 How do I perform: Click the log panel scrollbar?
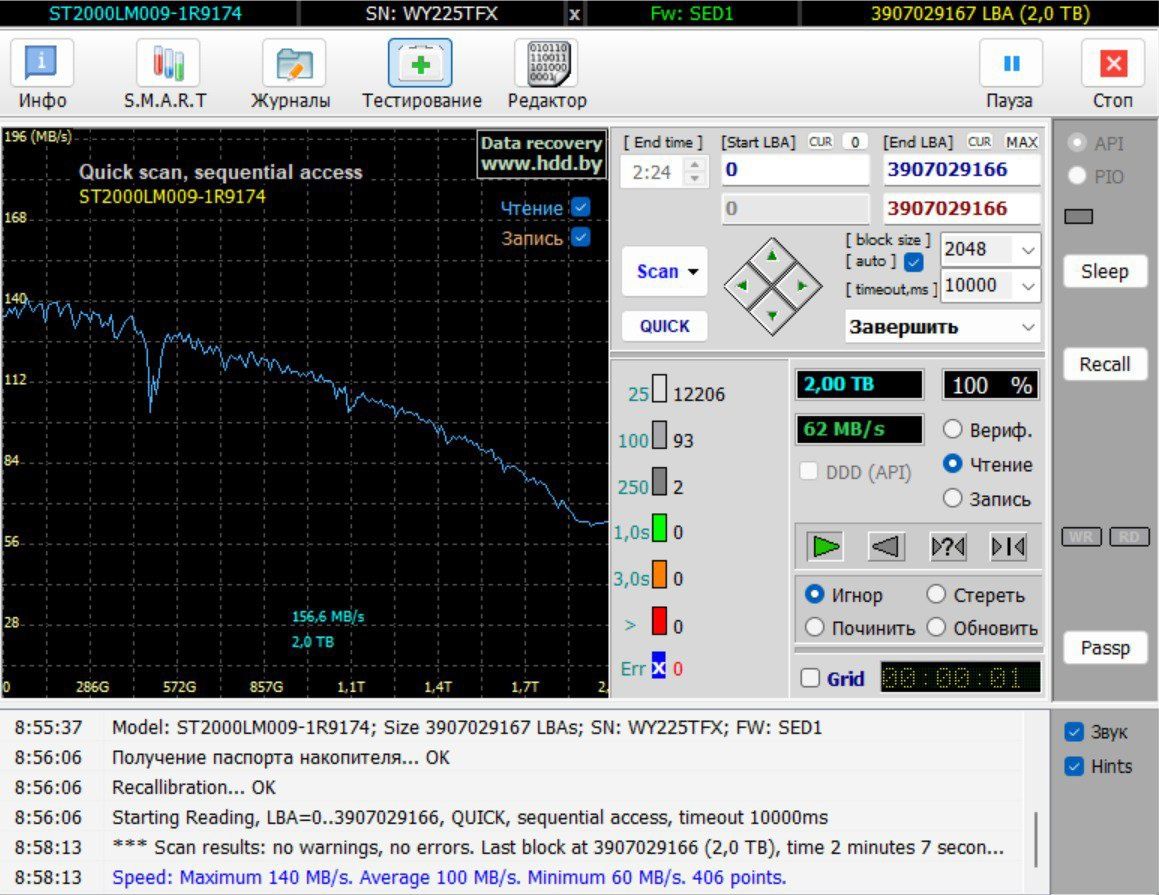click(x=1036, y=840)
